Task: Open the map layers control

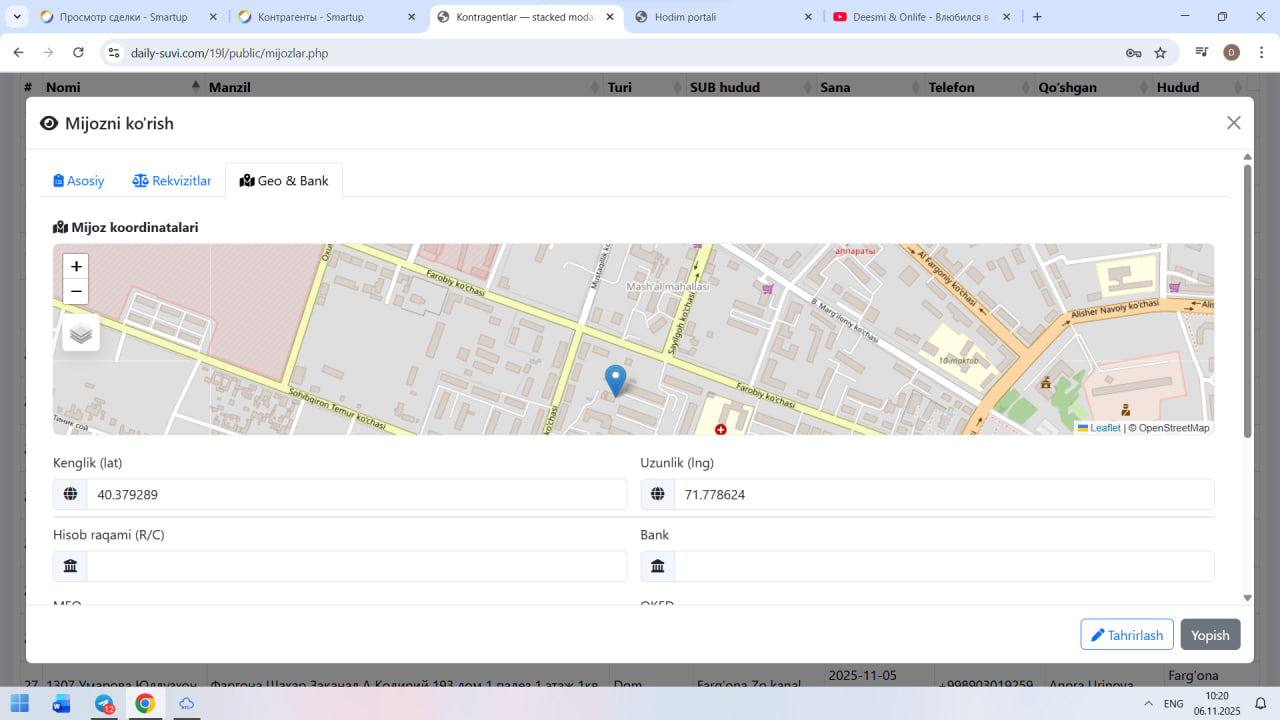Action: point(81,333)
